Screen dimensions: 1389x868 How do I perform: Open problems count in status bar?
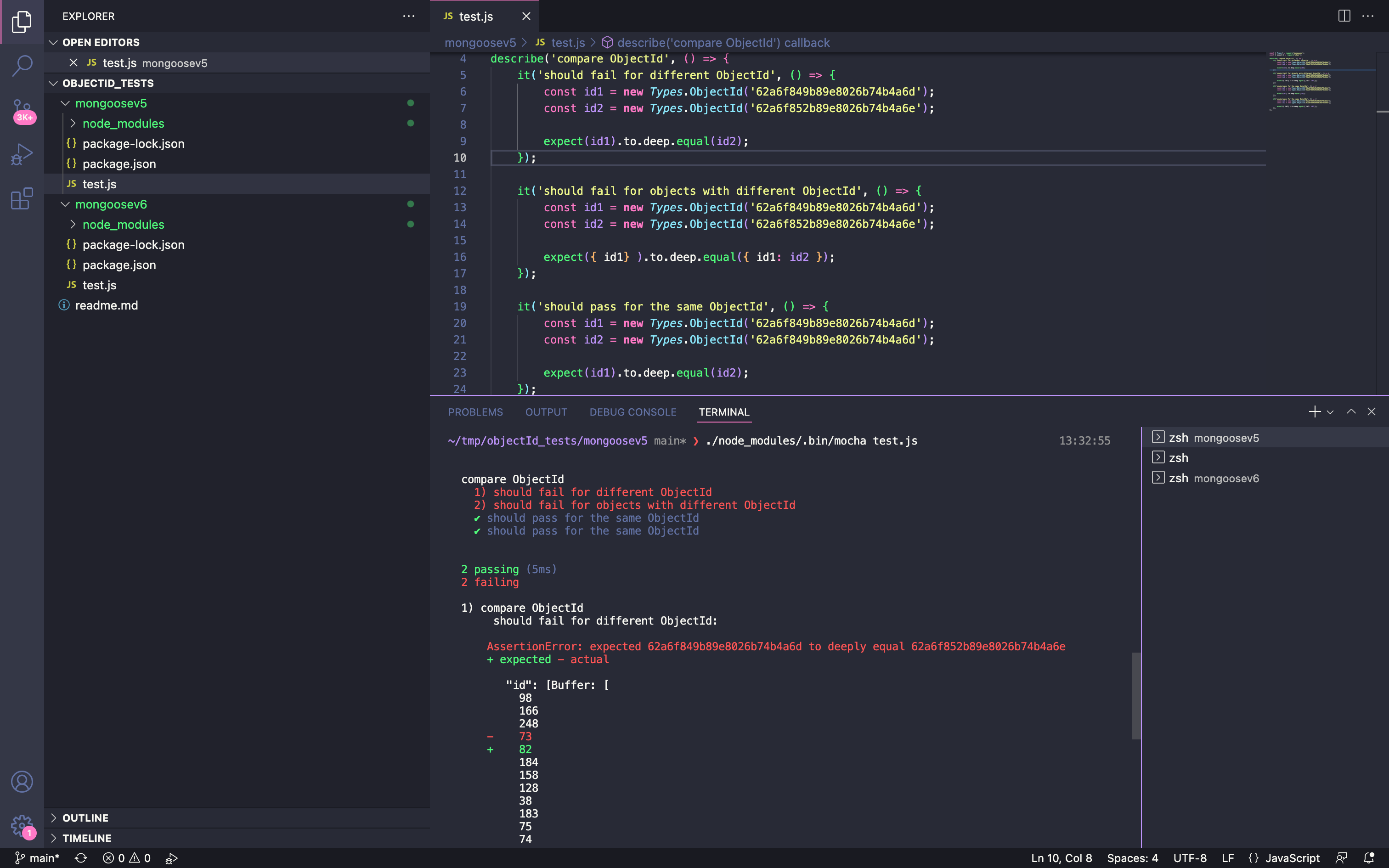pos(126,858)
